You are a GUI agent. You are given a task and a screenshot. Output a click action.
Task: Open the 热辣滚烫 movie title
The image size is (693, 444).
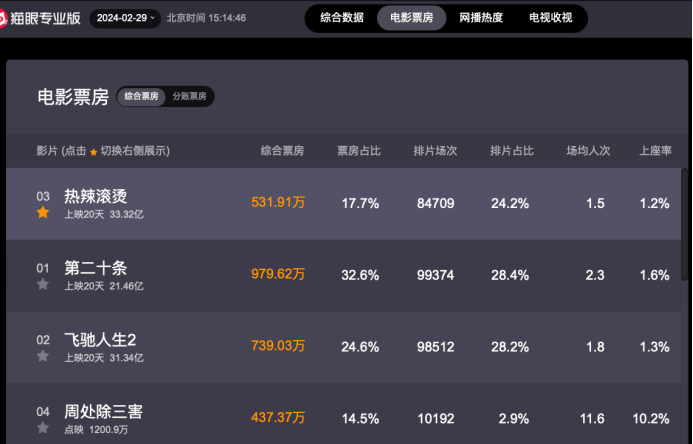(x=95, y=196)
